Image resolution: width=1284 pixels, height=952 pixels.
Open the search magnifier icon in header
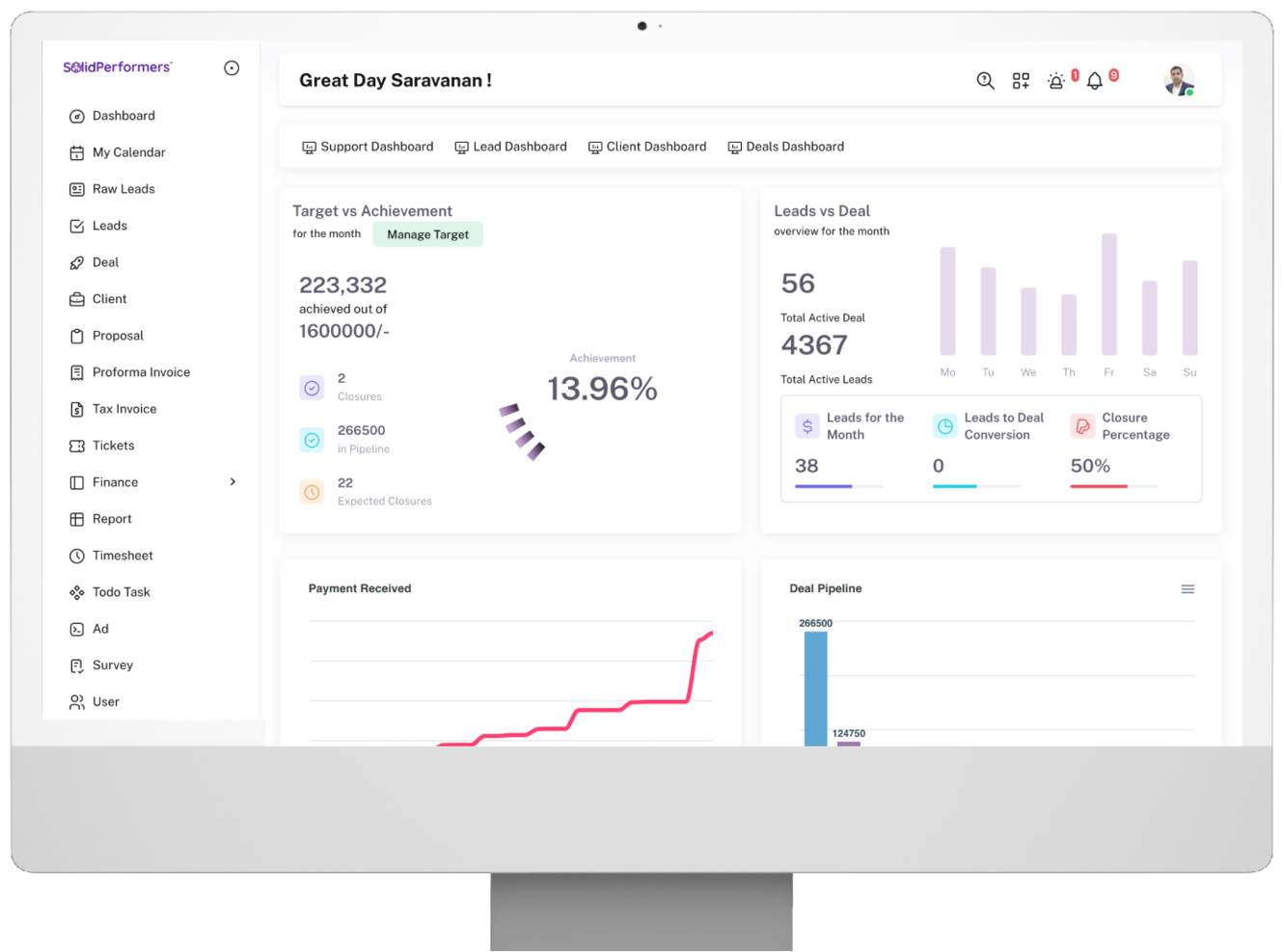985,81
